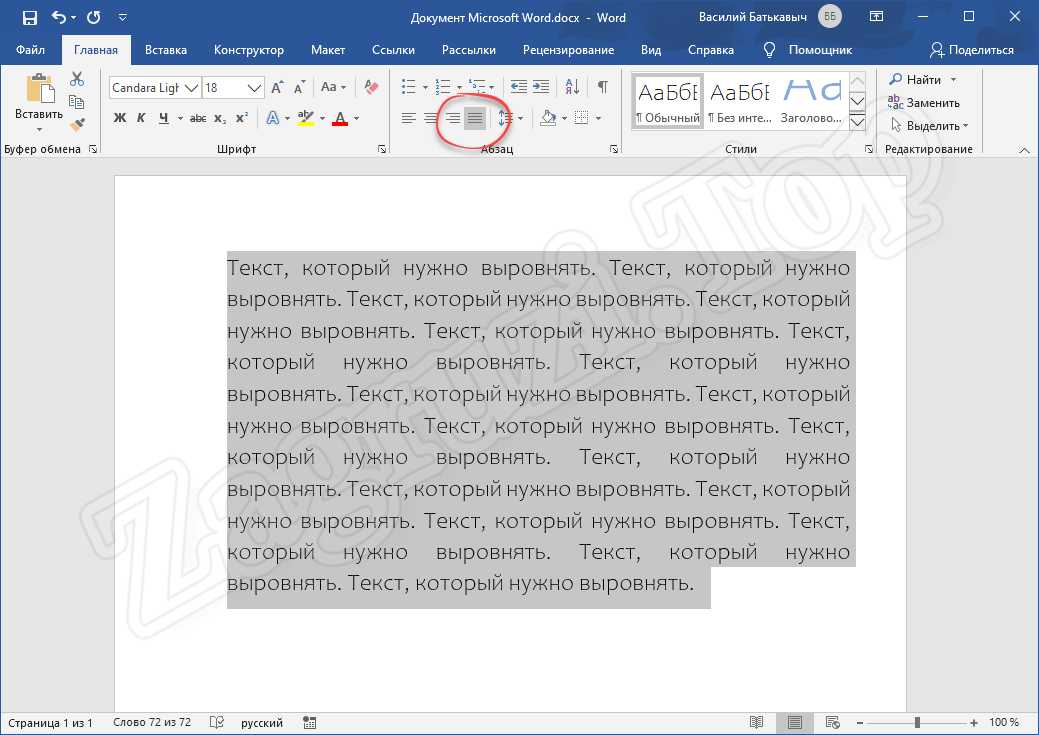This screenshot has width=1039, height=735.
Task: Open the Paragraph dialog launcher
Action: [614, 150]
